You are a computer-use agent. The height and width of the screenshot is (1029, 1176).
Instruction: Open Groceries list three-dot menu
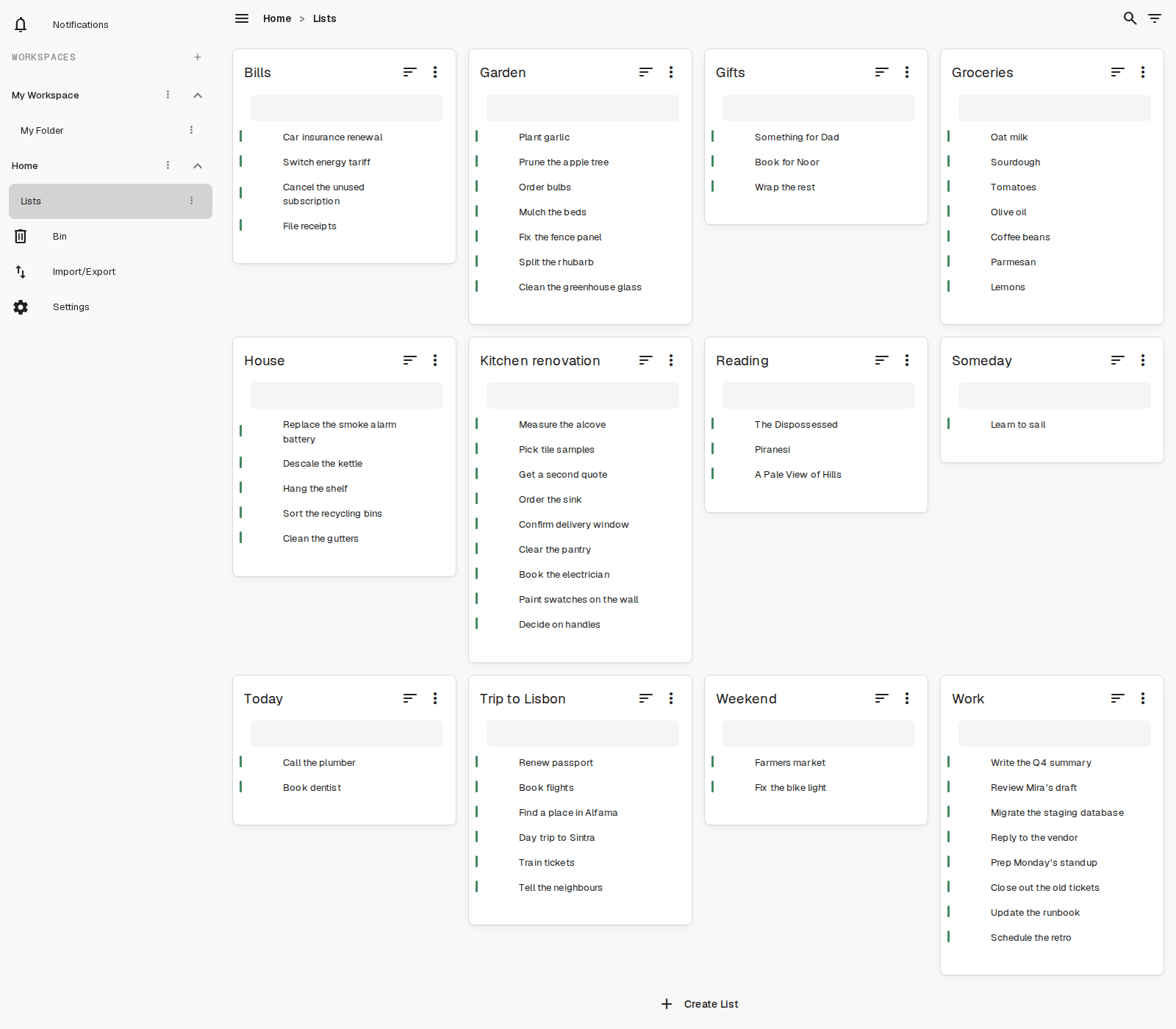point(1143,72)
